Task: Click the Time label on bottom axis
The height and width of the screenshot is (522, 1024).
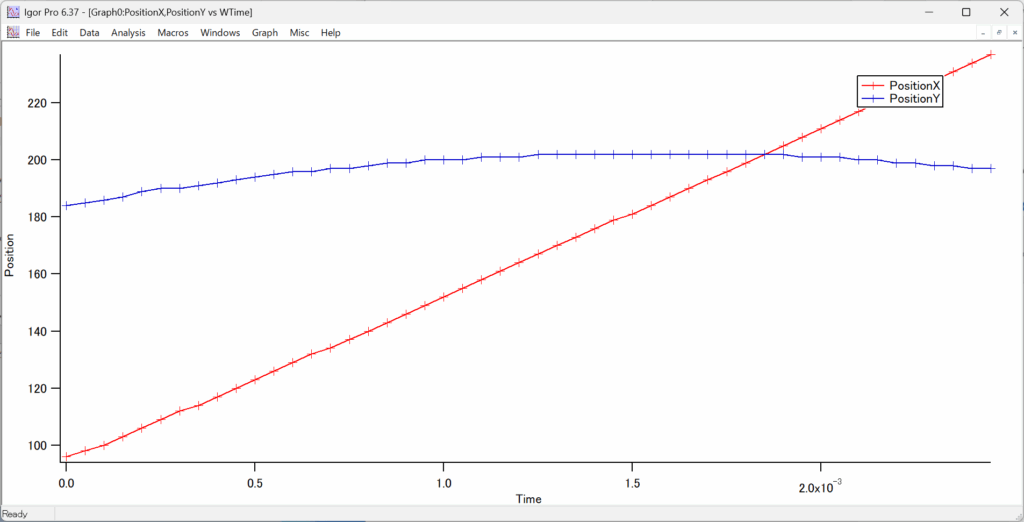Action: pyautogui.click(x=529, y=498)
